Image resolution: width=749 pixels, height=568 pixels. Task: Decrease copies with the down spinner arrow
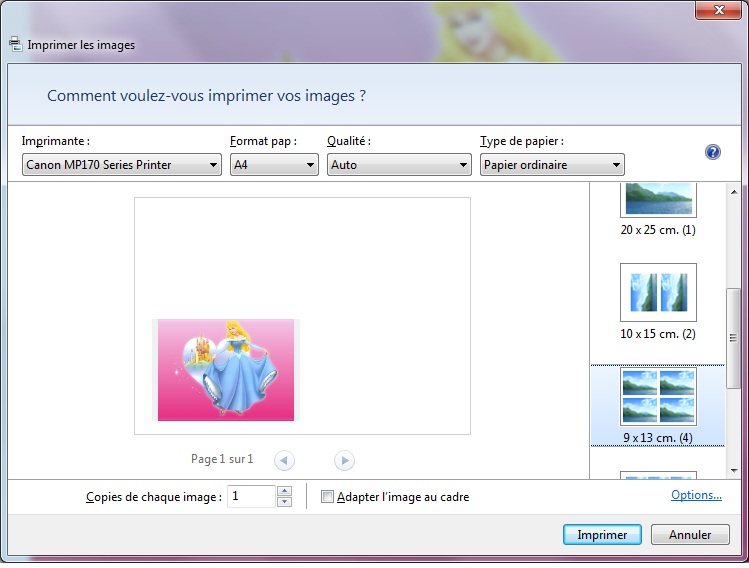tap(285, 502)
